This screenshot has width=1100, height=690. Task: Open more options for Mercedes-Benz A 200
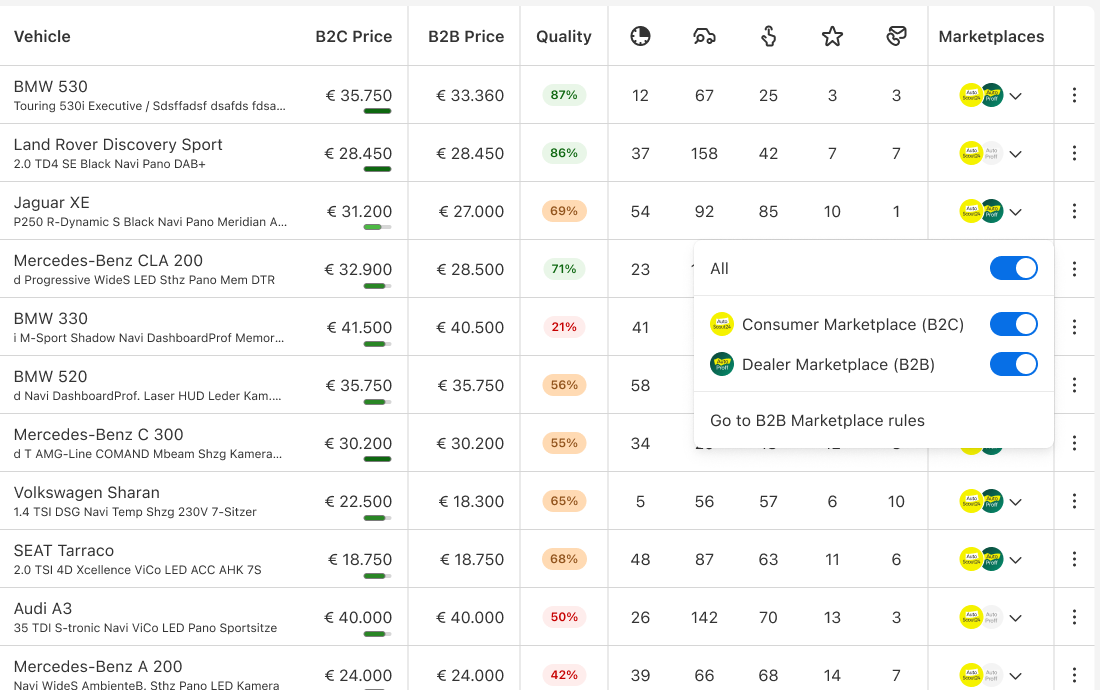pos(1074,675)
